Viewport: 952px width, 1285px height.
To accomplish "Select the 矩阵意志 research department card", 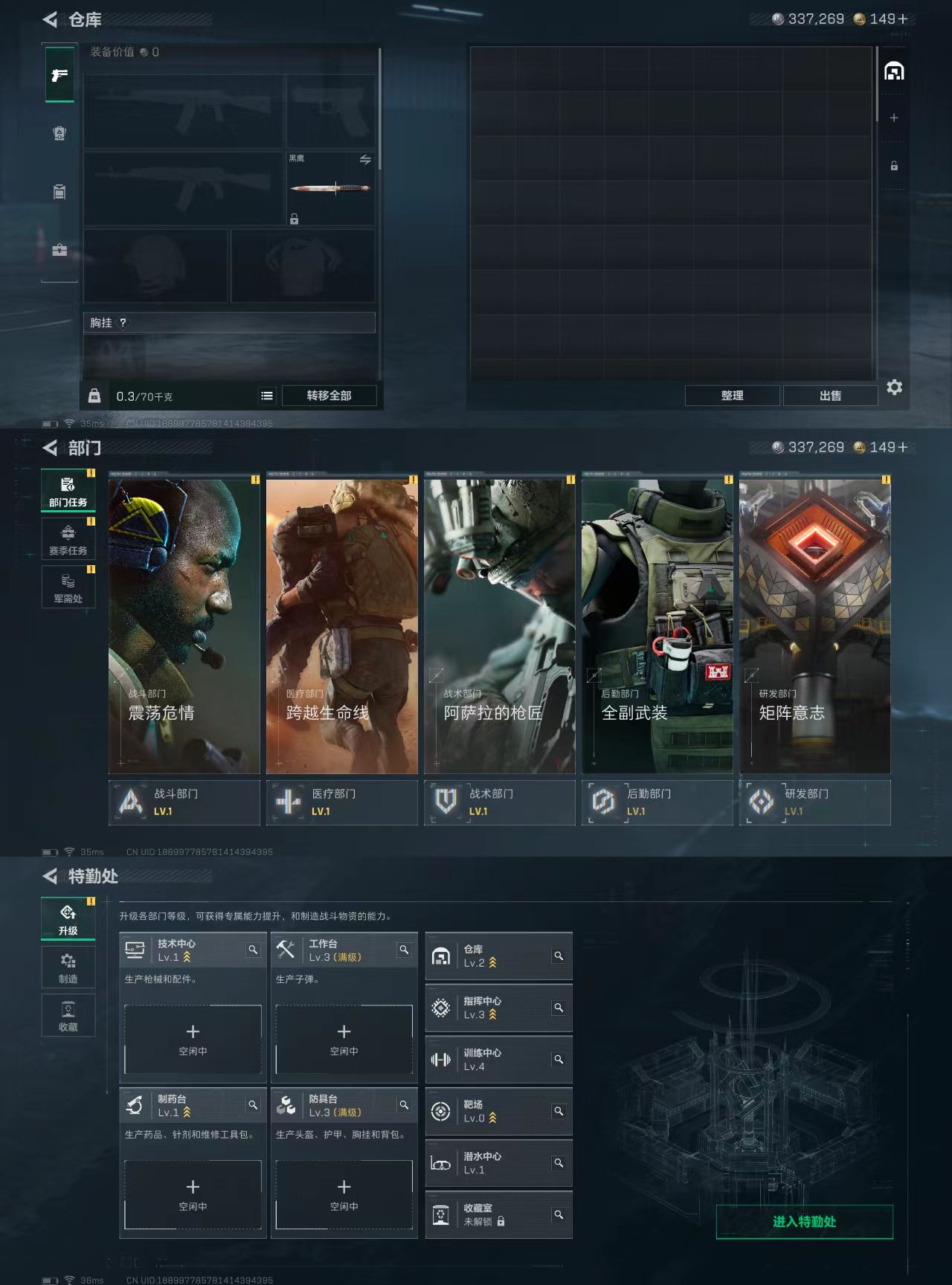I will 814,626.
